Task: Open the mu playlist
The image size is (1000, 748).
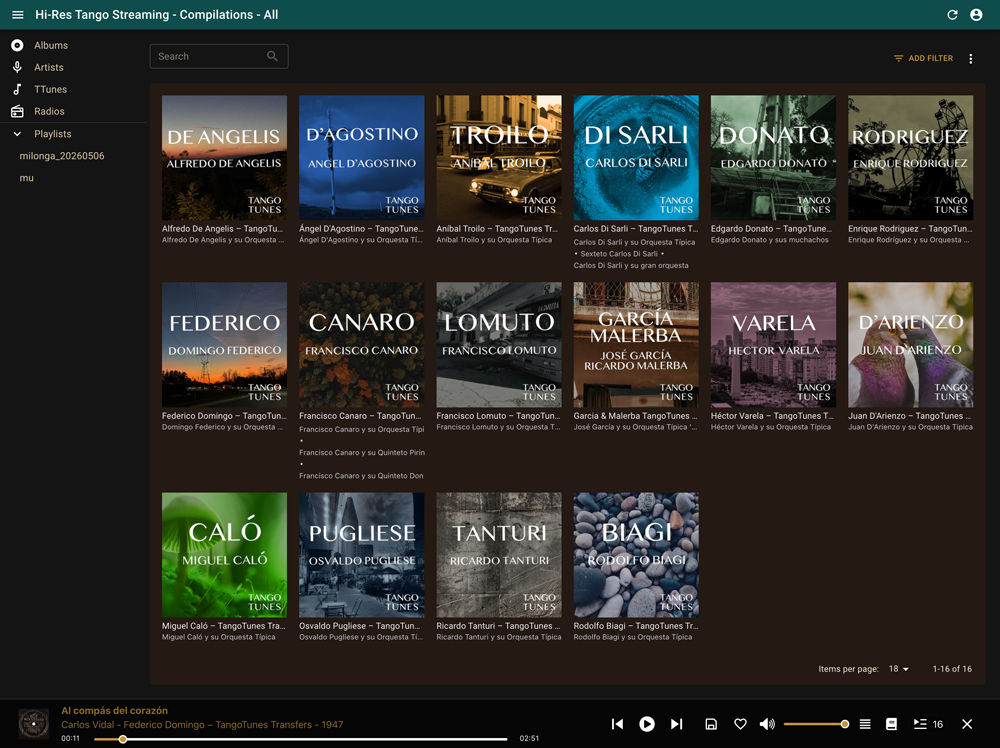Action: pos(26,178)
